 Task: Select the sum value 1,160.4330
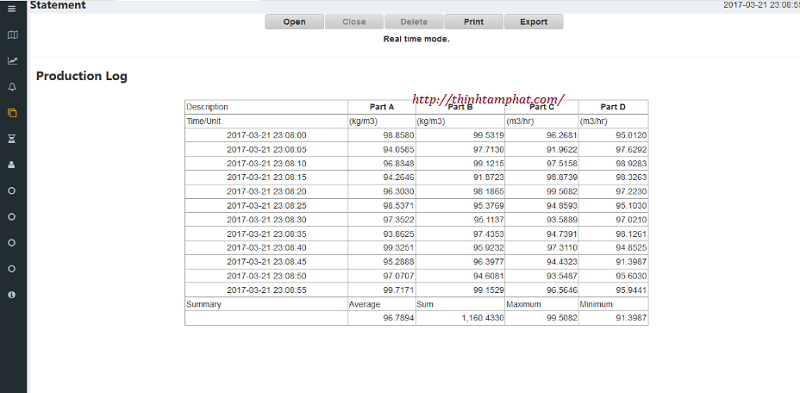483,318
